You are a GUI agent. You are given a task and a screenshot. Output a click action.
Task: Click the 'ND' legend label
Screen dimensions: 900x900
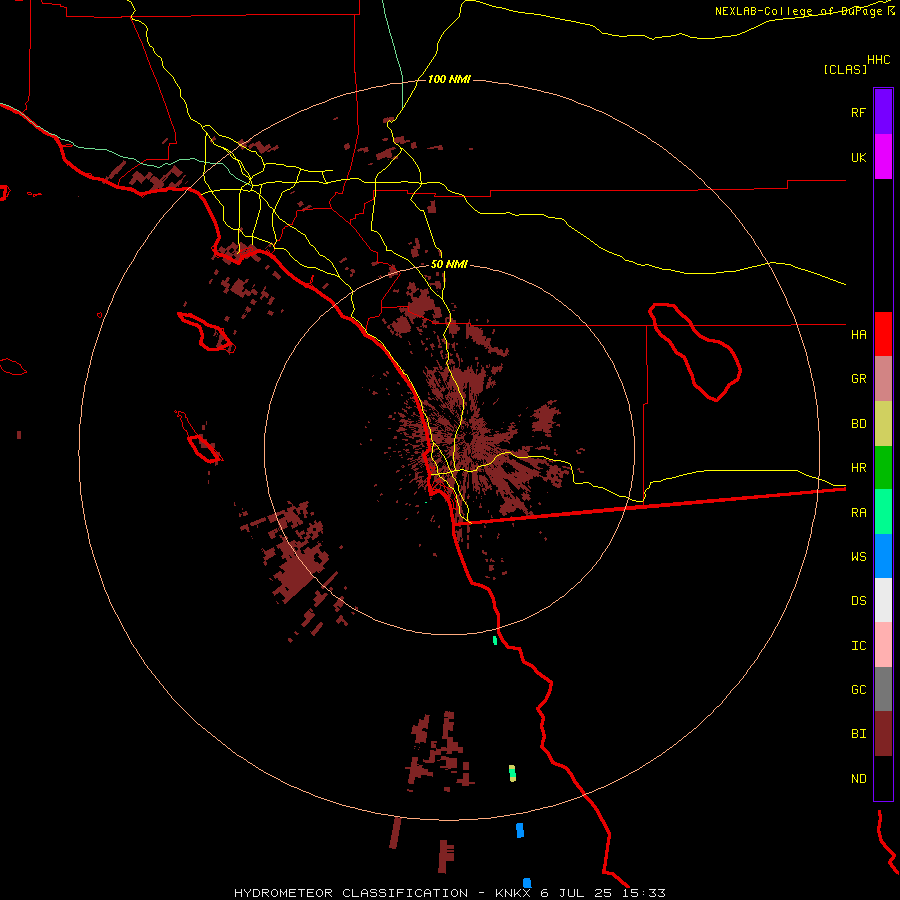coord(858,779)
